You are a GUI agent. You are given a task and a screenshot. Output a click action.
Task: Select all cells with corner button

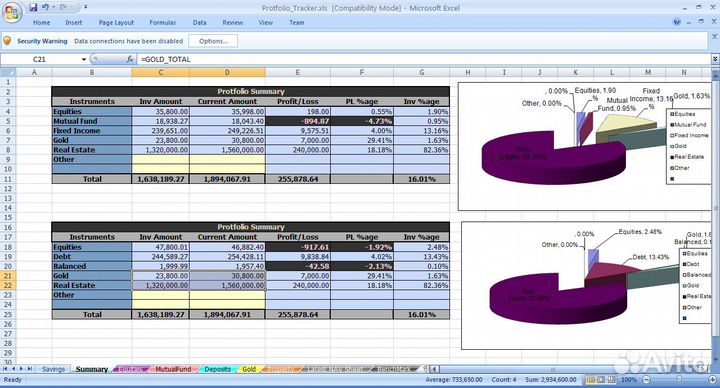coord(8,72)
